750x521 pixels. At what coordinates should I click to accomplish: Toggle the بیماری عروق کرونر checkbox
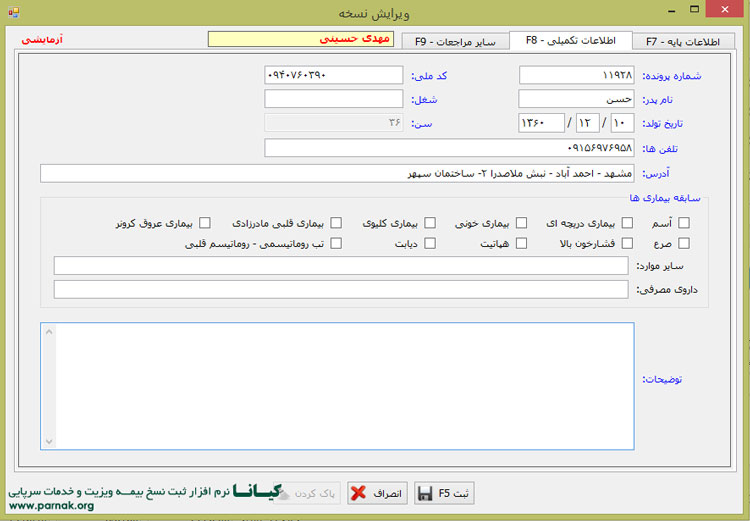205,223
